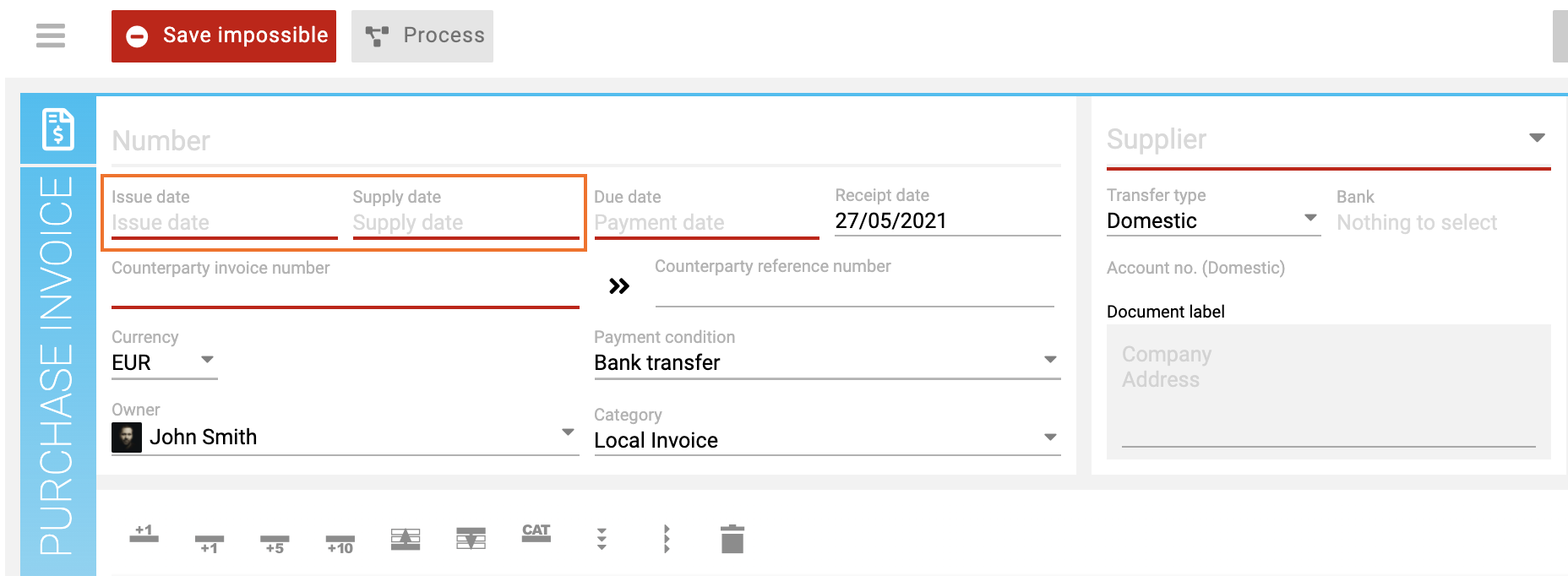Click the triple down-arrows expand icon
1568x576 pixels.
point(602,539)
